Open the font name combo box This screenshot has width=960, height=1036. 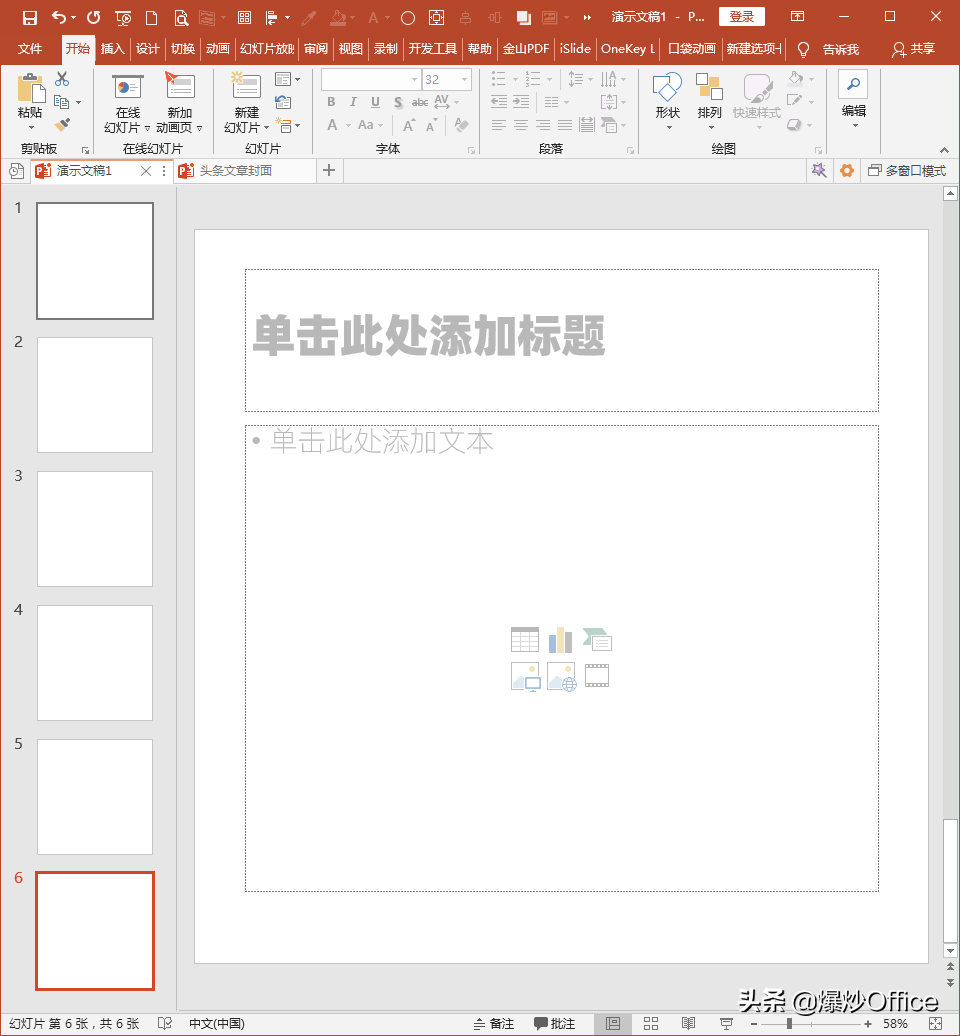click(371, 79)
